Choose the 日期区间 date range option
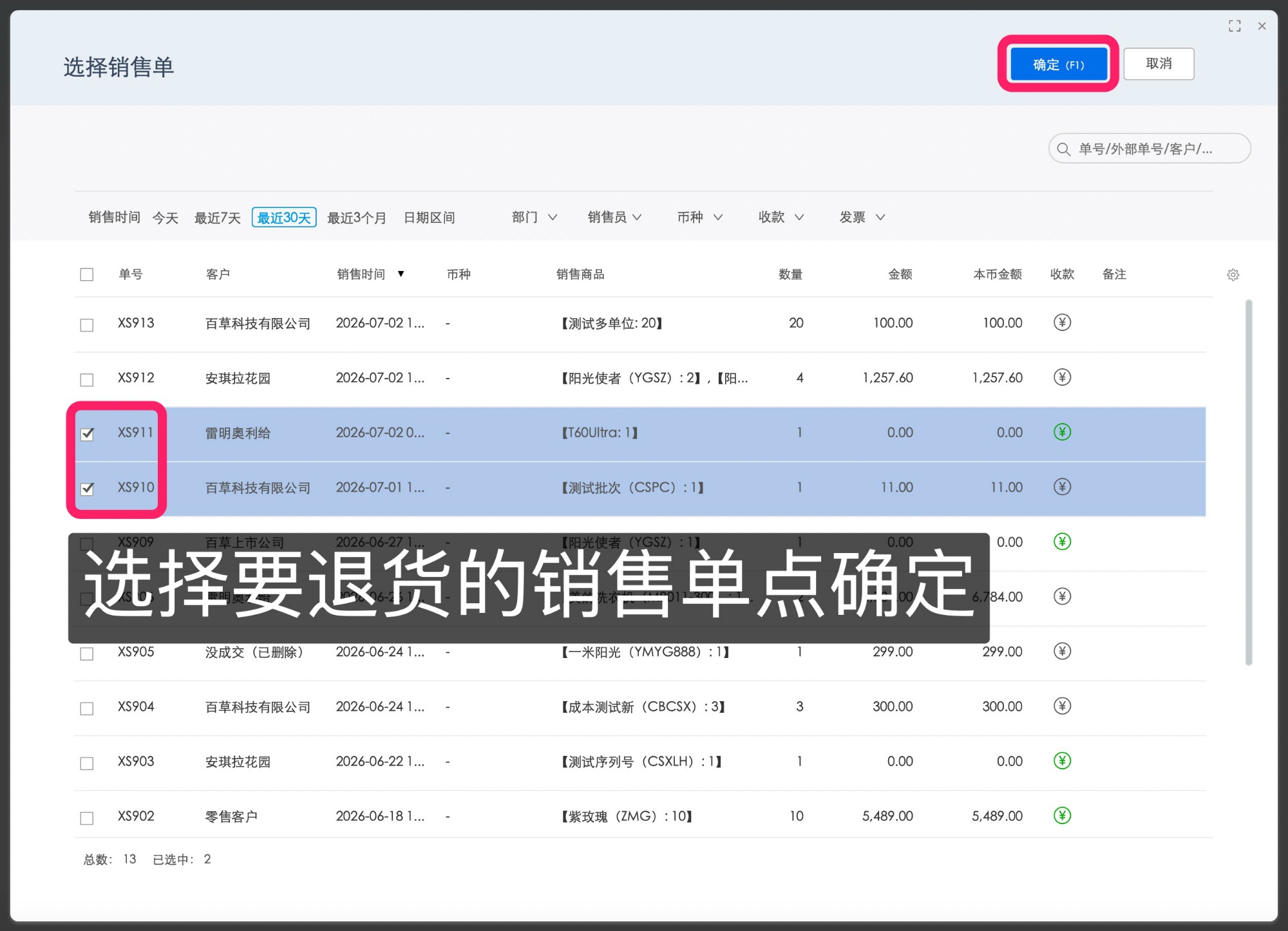 tap(430, 218)
